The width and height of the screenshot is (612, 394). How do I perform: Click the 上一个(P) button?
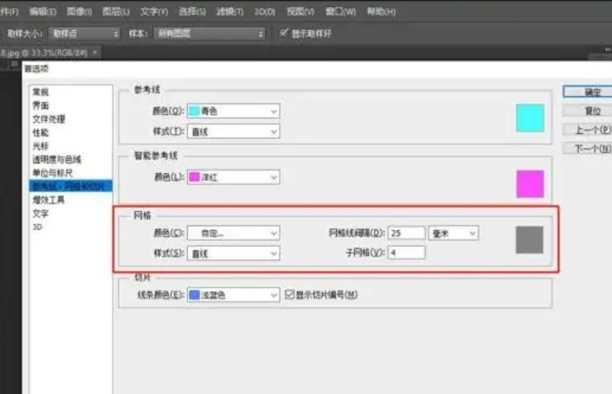click(x=587, y=130)
